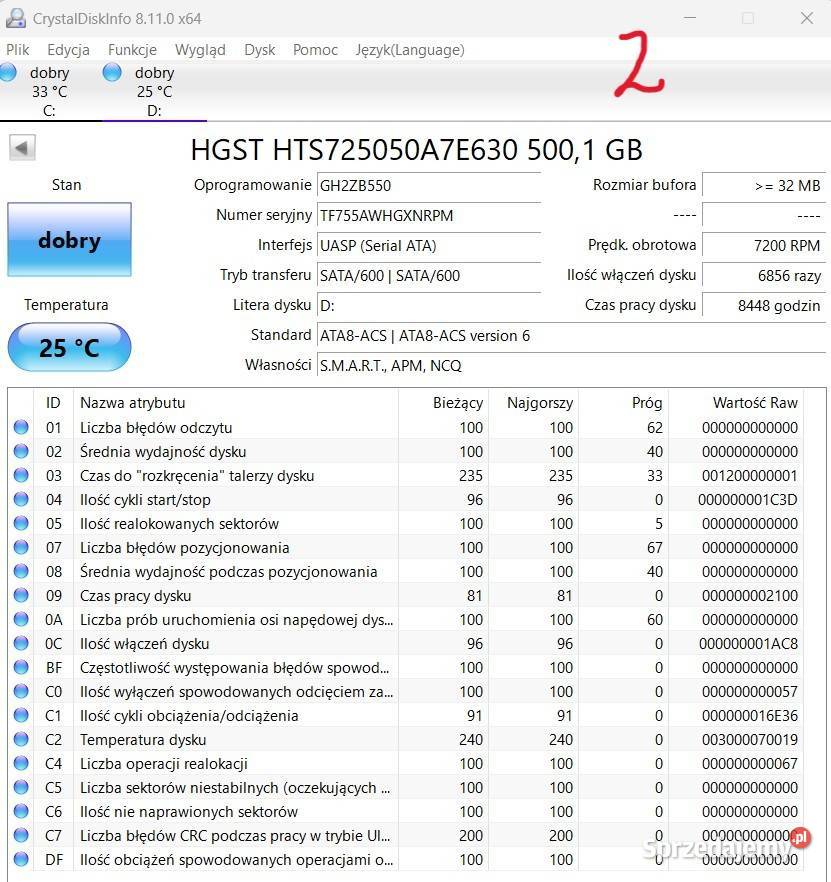Open the Pomoc menu
The image size is (831, 882).
pos(315,50)
